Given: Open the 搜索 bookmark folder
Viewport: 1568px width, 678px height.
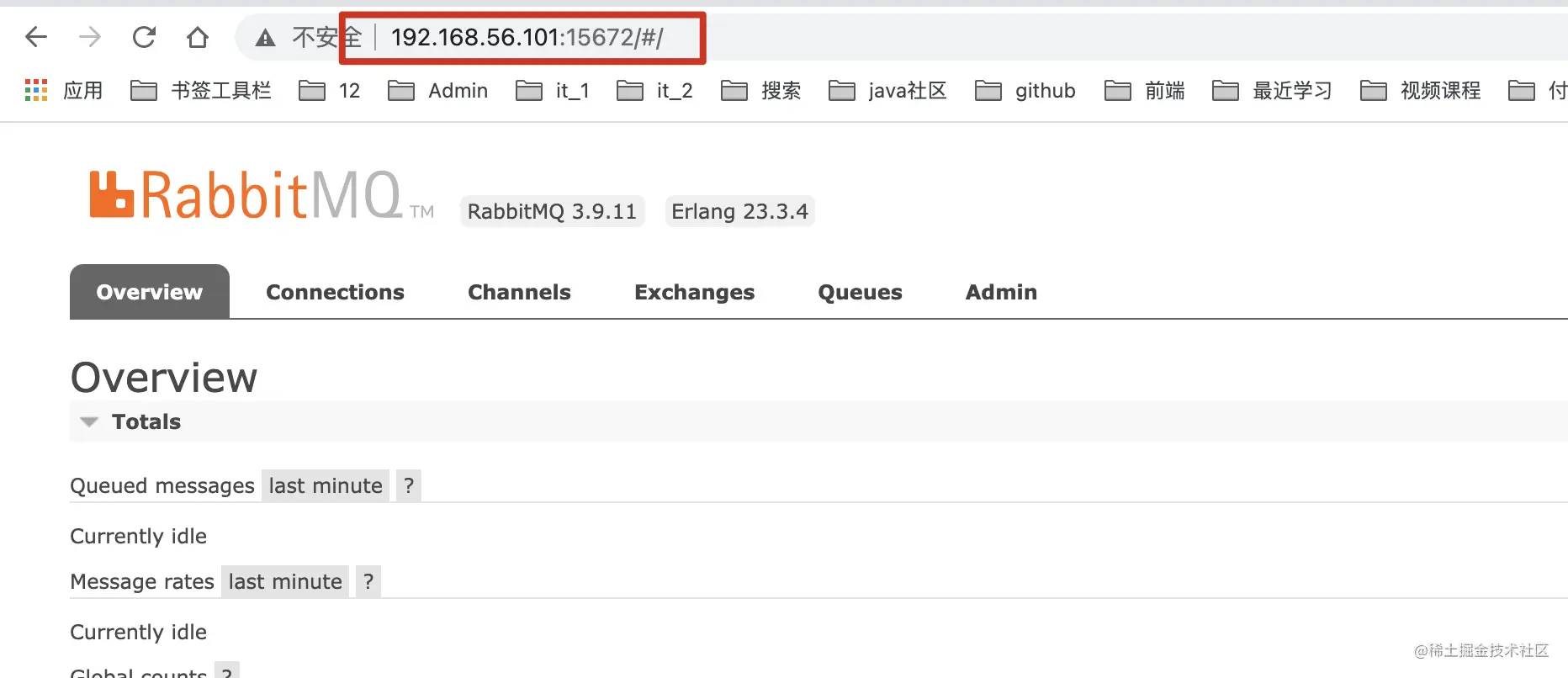Looking at the screenshot, I should [760, 90].
